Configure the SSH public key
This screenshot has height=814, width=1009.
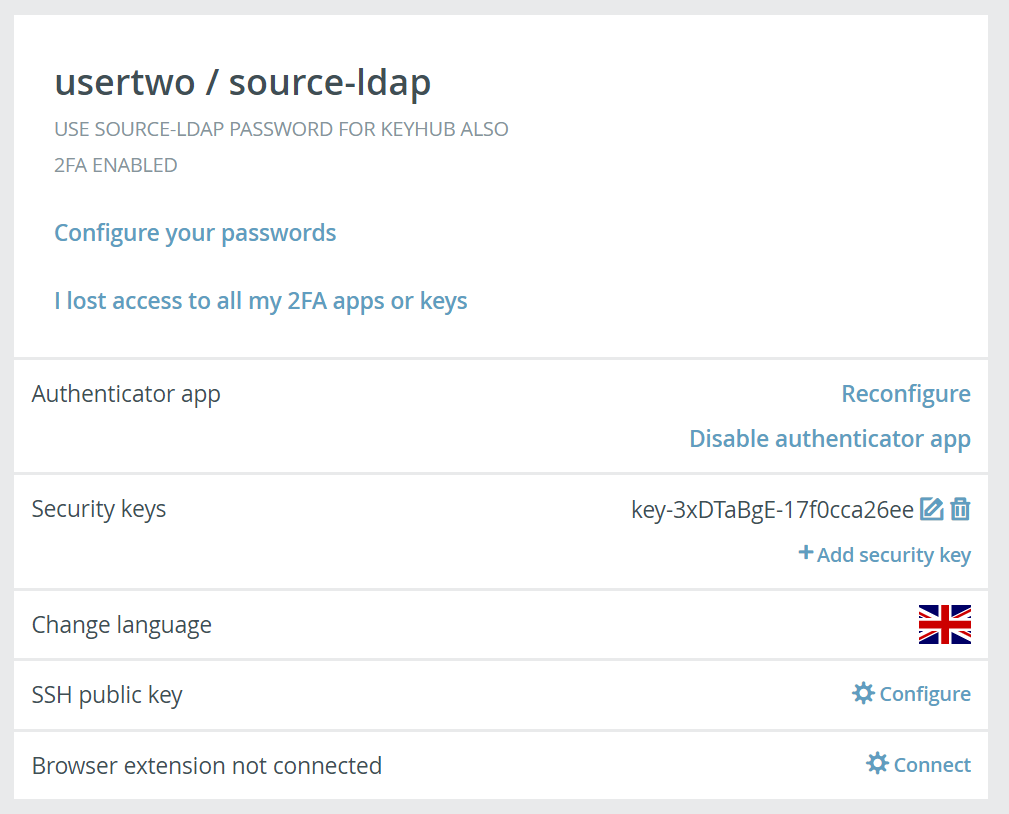[x=912, y=694]
